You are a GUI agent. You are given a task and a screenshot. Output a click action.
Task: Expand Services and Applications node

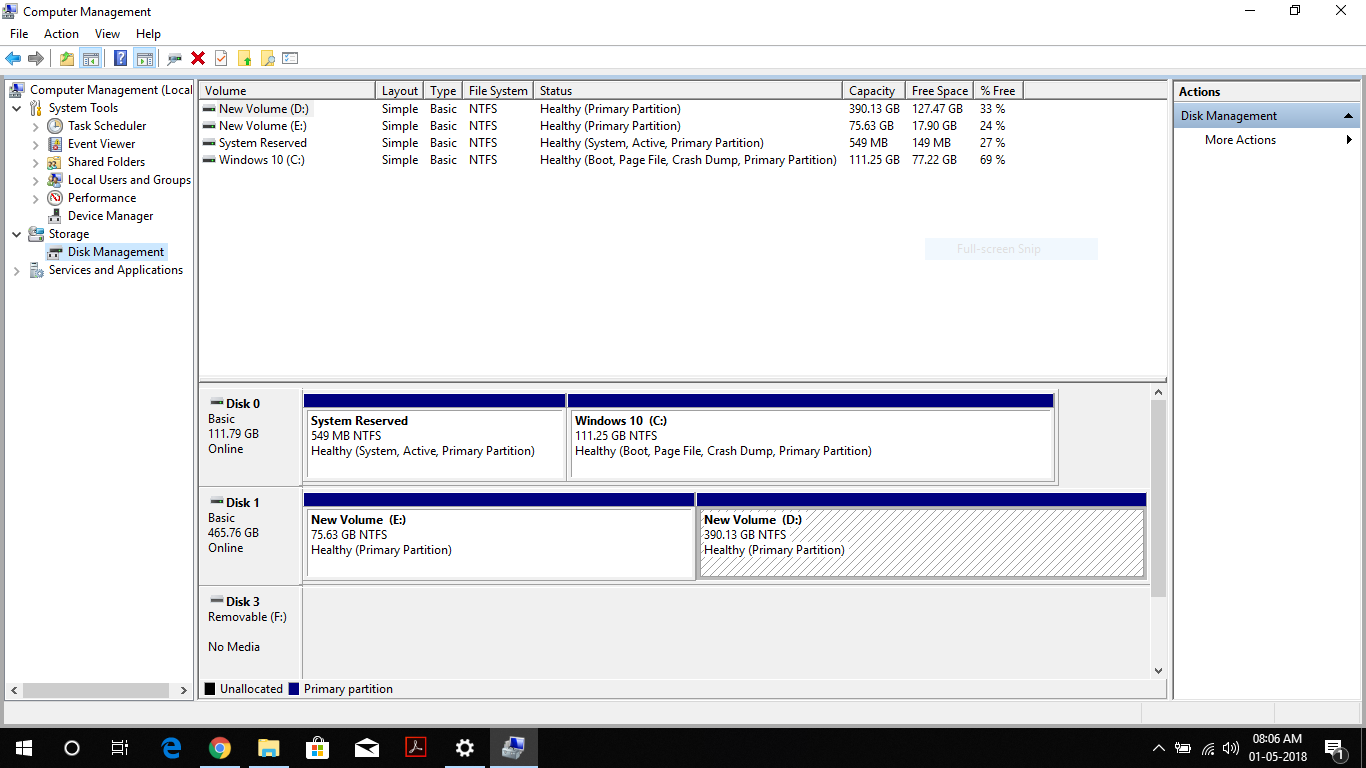[17, 270]
